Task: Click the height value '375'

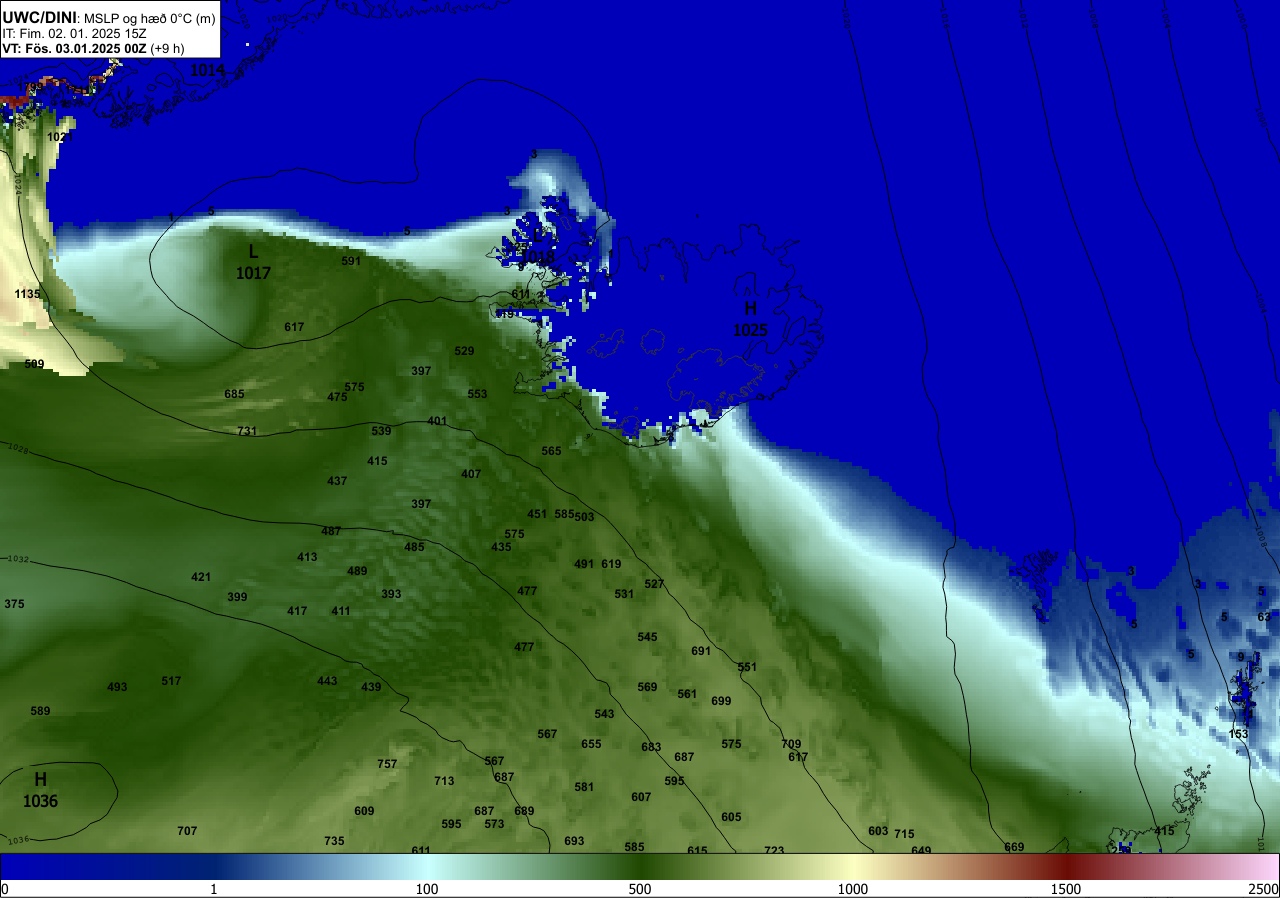Action: pos(14,604)
